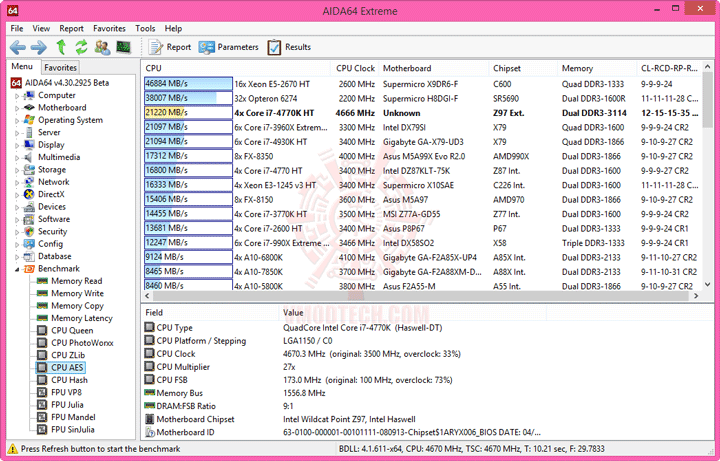Expand the Motherboard node
Viewport: 720px width, 461px height.
[x=17, y=108]
